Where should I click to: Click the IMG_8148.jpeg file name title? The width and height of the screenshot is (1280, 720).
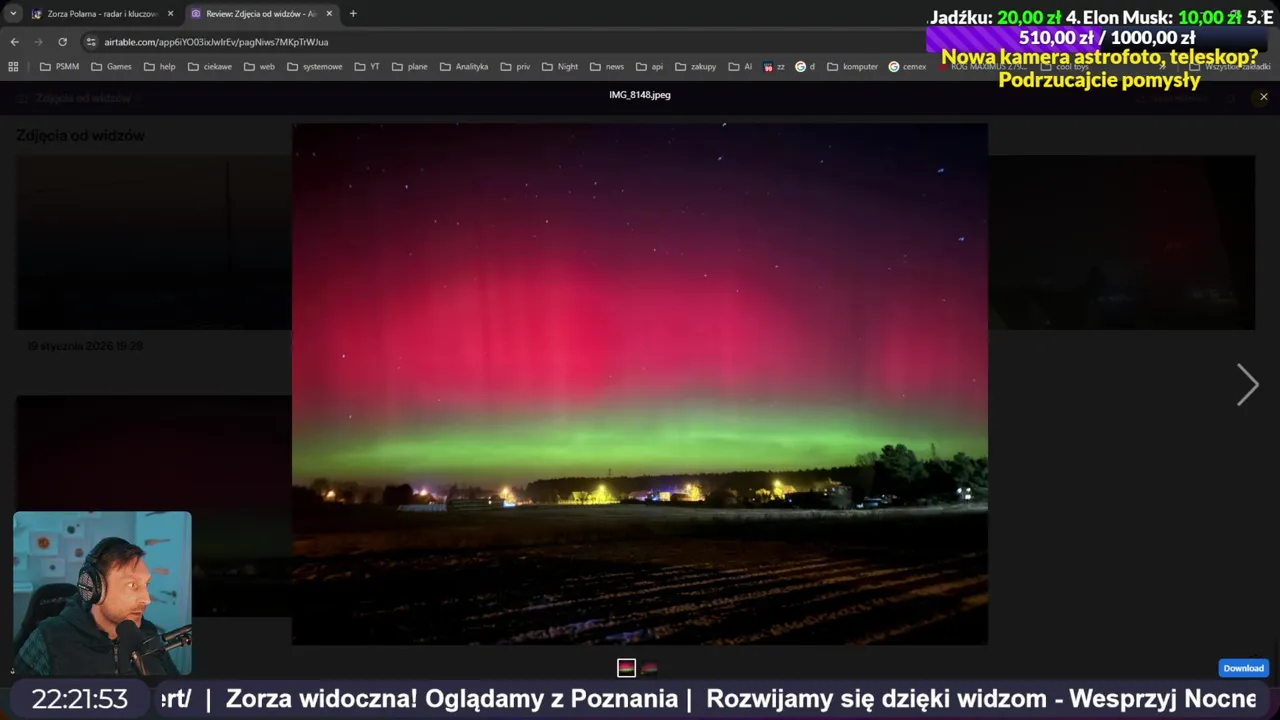tap(640, 95)
